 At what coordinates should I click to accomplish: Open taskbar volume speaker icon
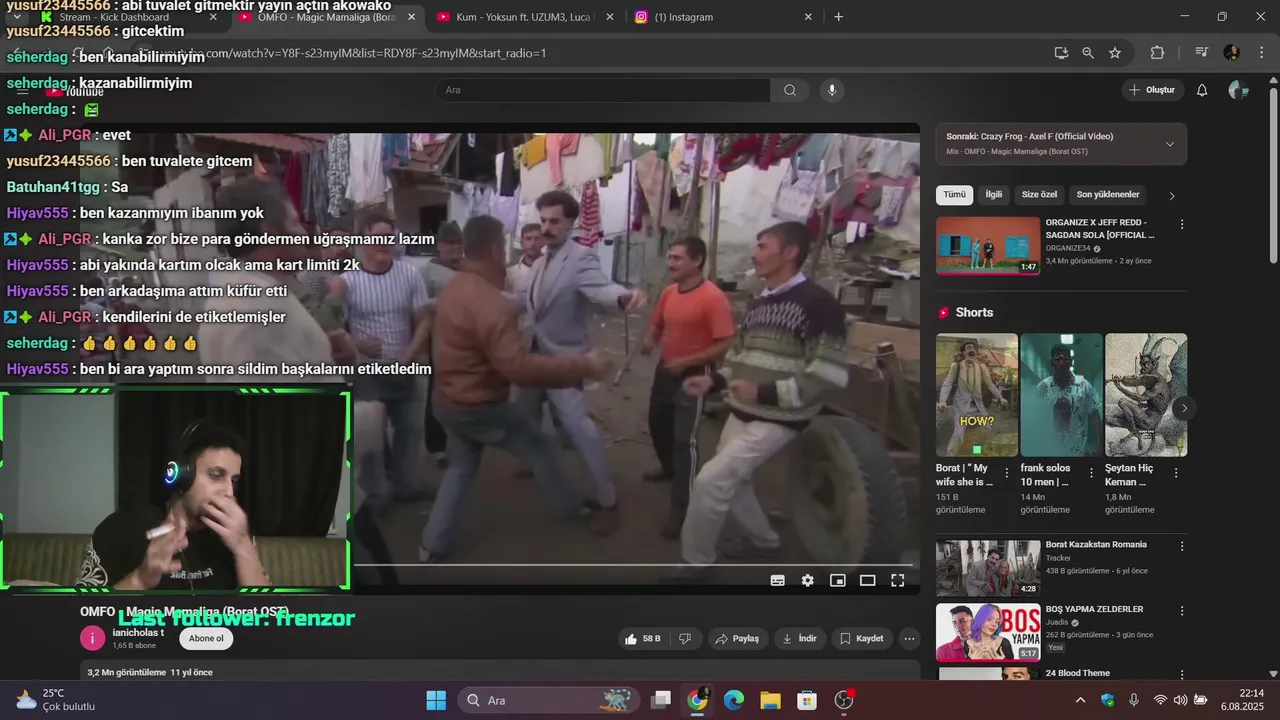click(1180, 700)
